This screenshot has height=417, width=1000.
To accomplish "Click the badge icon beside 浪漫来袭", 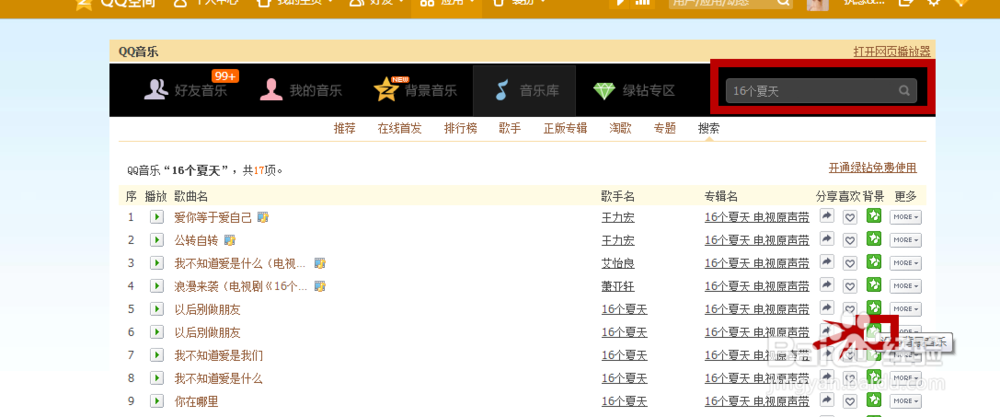I will (320, 286).
